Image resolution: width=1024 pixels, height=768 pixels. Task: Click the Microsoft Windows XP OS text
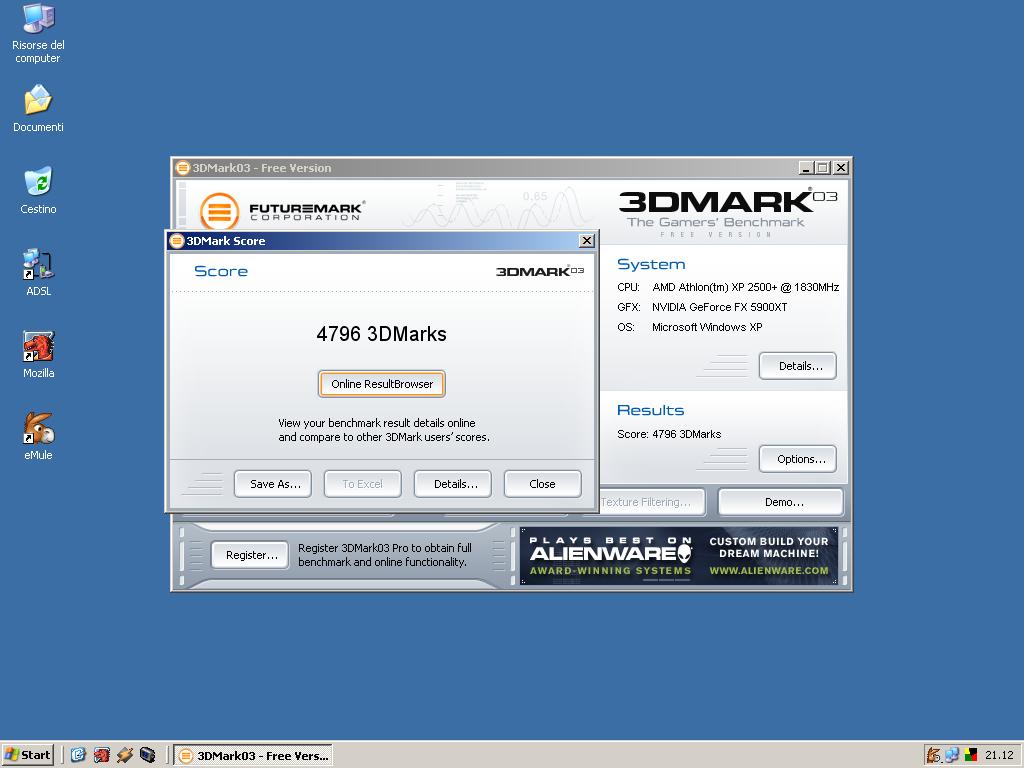pos(707,327)
